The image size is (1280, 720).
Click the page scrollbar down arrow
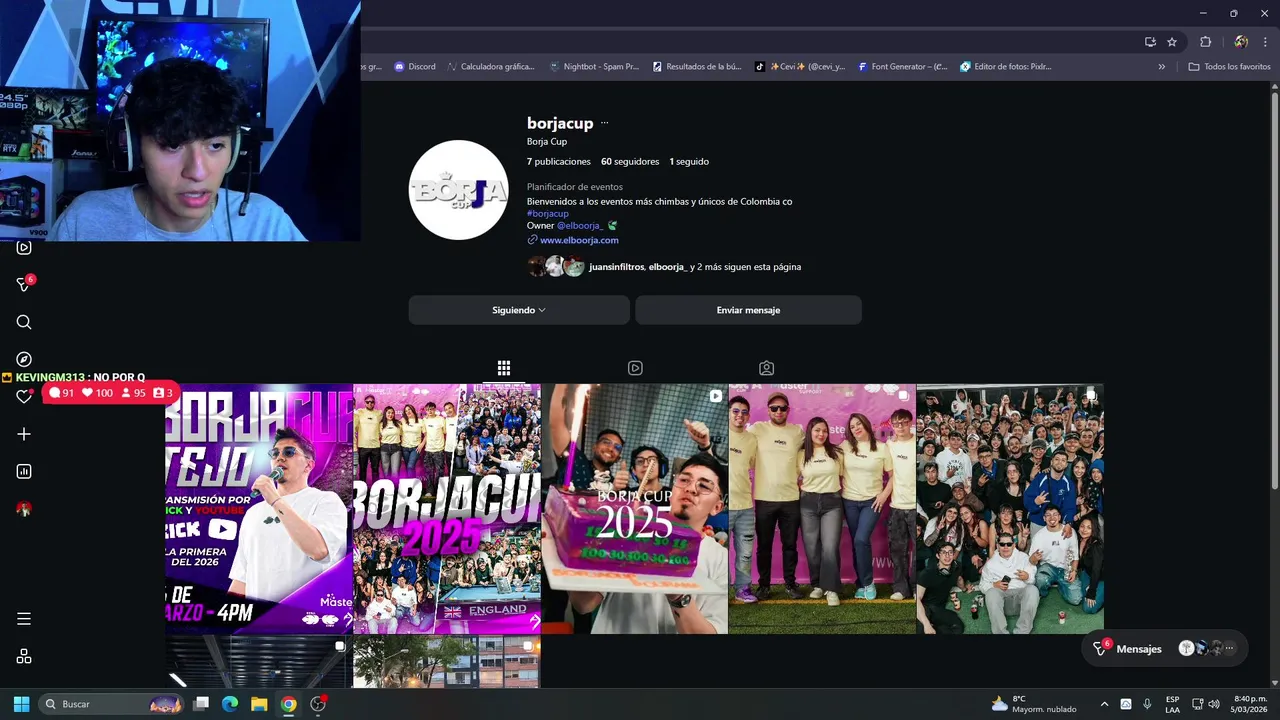1275,684
